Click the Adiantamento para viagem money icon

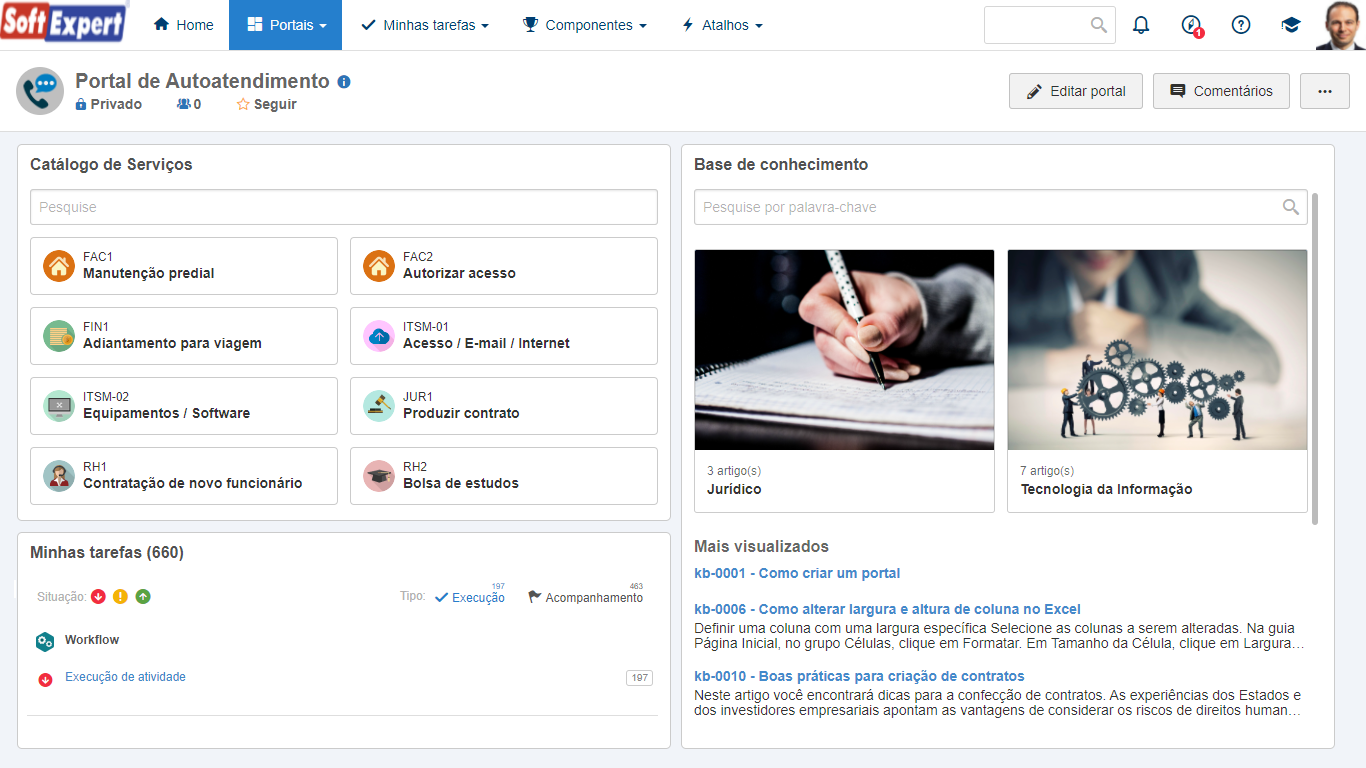(x=59, y=336)
